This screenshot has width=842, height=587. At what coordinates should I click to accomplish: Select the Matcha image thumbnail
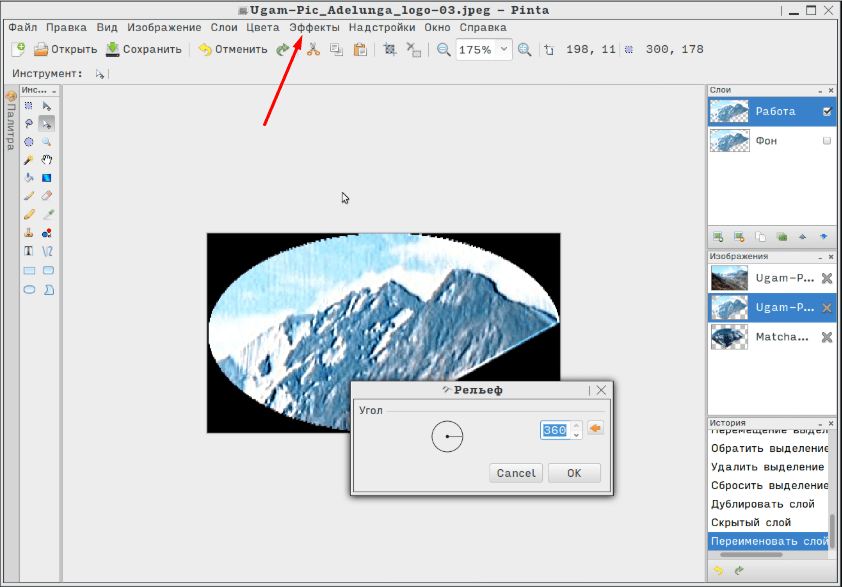click(729, 337)
